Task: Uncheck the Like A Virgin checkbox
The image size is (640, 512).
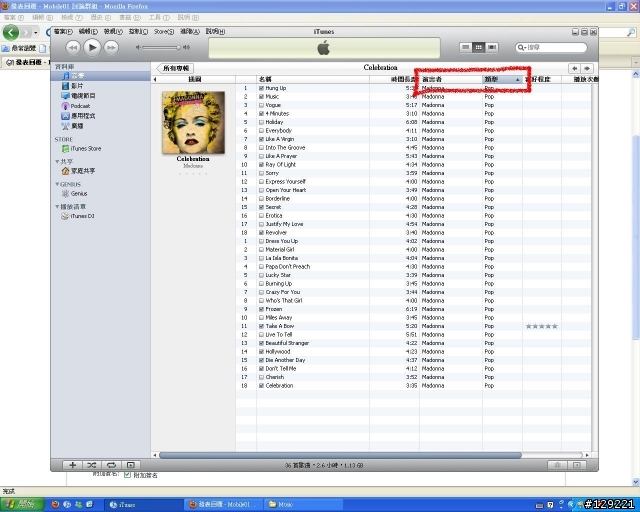Action: coord(261,139)
